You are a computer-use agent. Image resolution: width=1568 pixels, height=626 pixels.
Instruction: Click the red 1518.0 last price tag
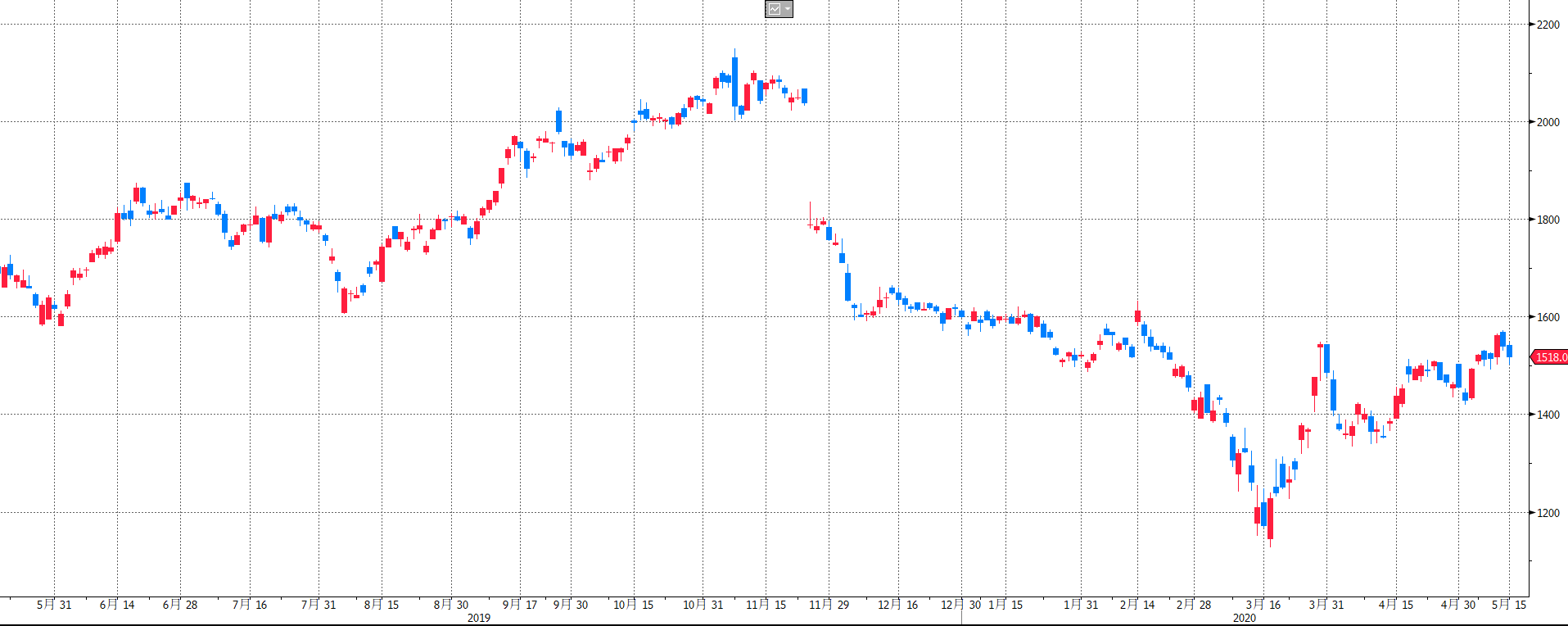pos(1550,357)
